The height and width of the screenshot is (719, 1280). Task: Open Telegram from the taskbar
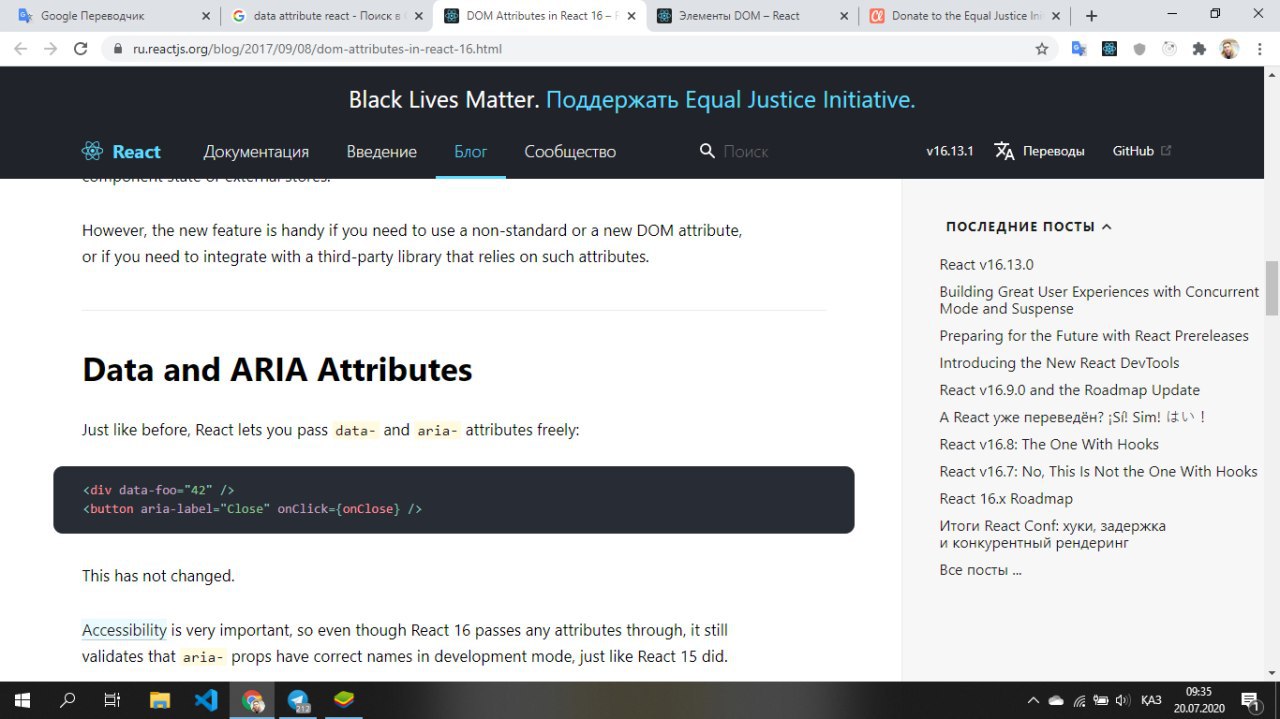299,700
